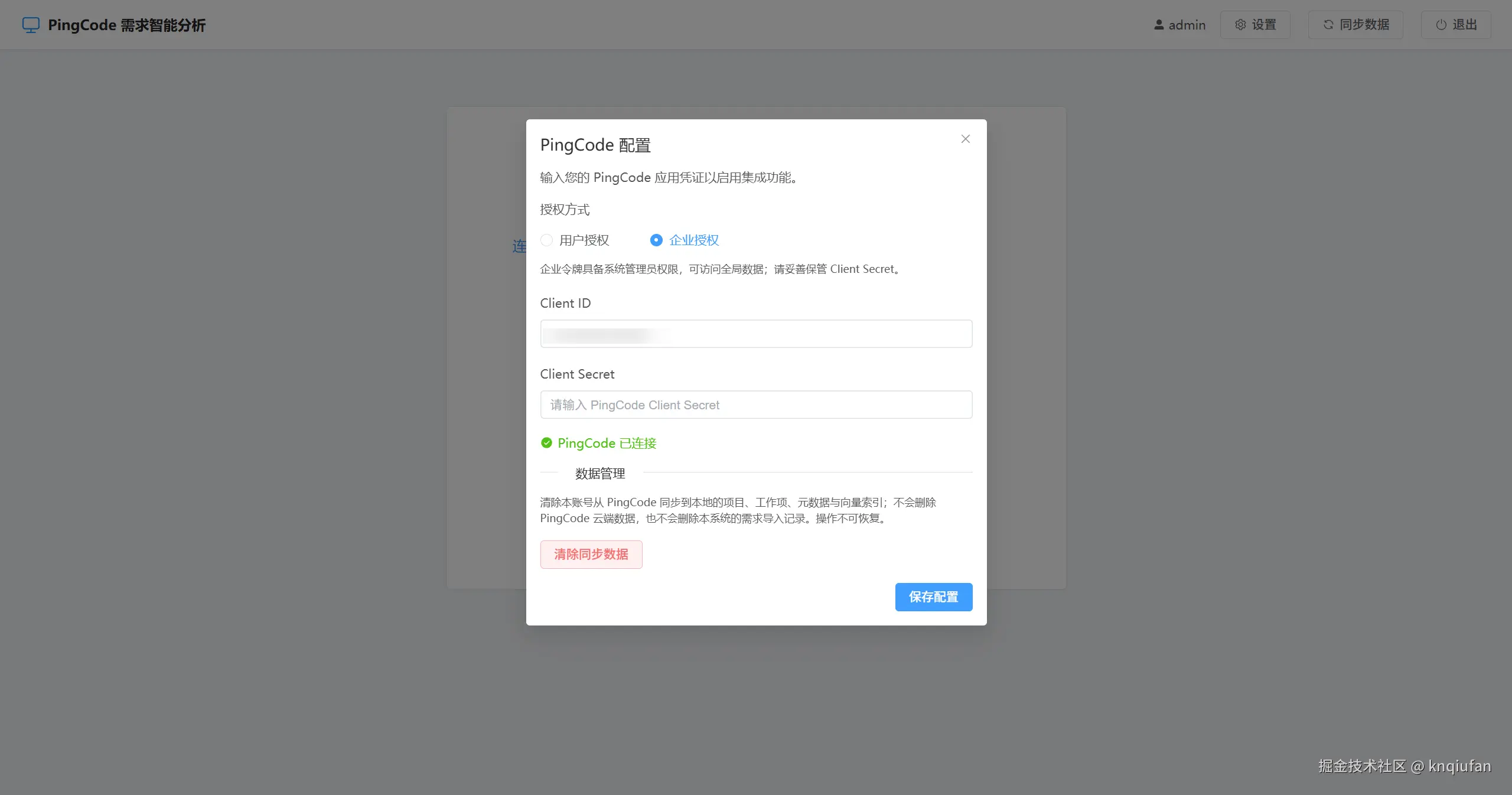This screenshot has width=1512, height=795.
Task: Click the green connected checkmark icon
Action: coord(546,443)
